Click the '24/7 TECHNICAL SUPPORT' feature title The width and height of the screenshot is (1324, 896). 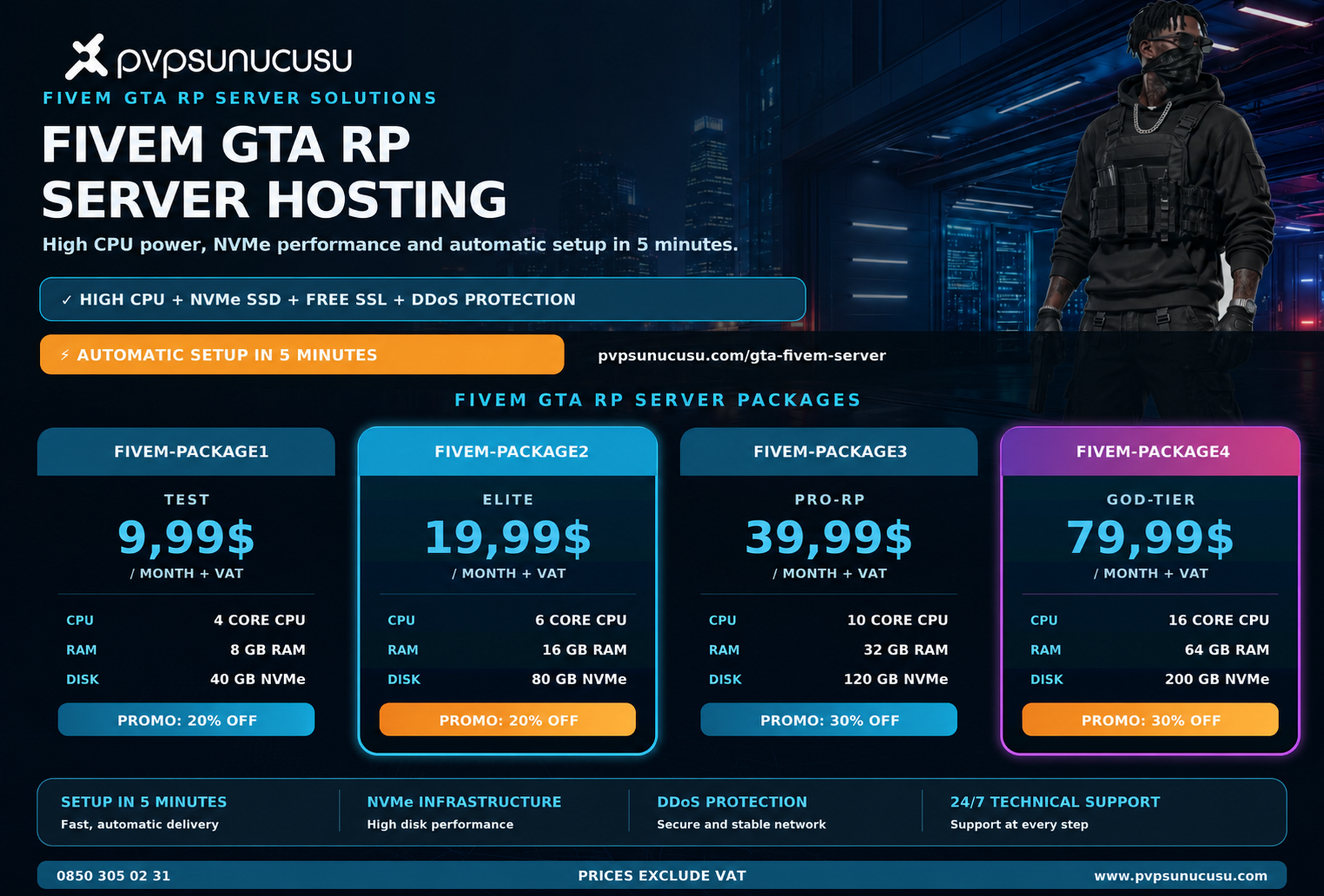(x=1055, y=802)
